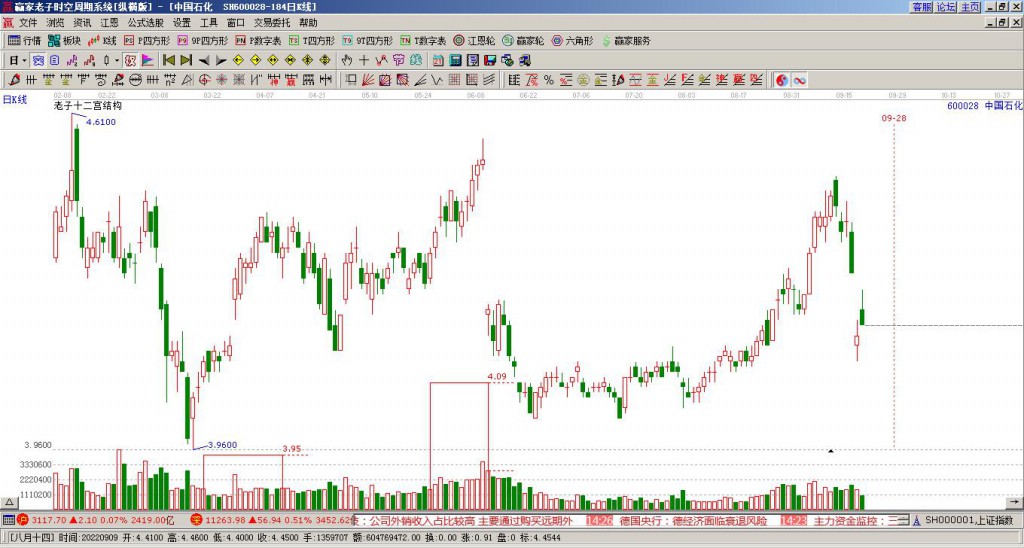This screenshot has height=548, width=1024.
Task: Open the calculator icon in toolbar
Action: click(x=455, y=60)
